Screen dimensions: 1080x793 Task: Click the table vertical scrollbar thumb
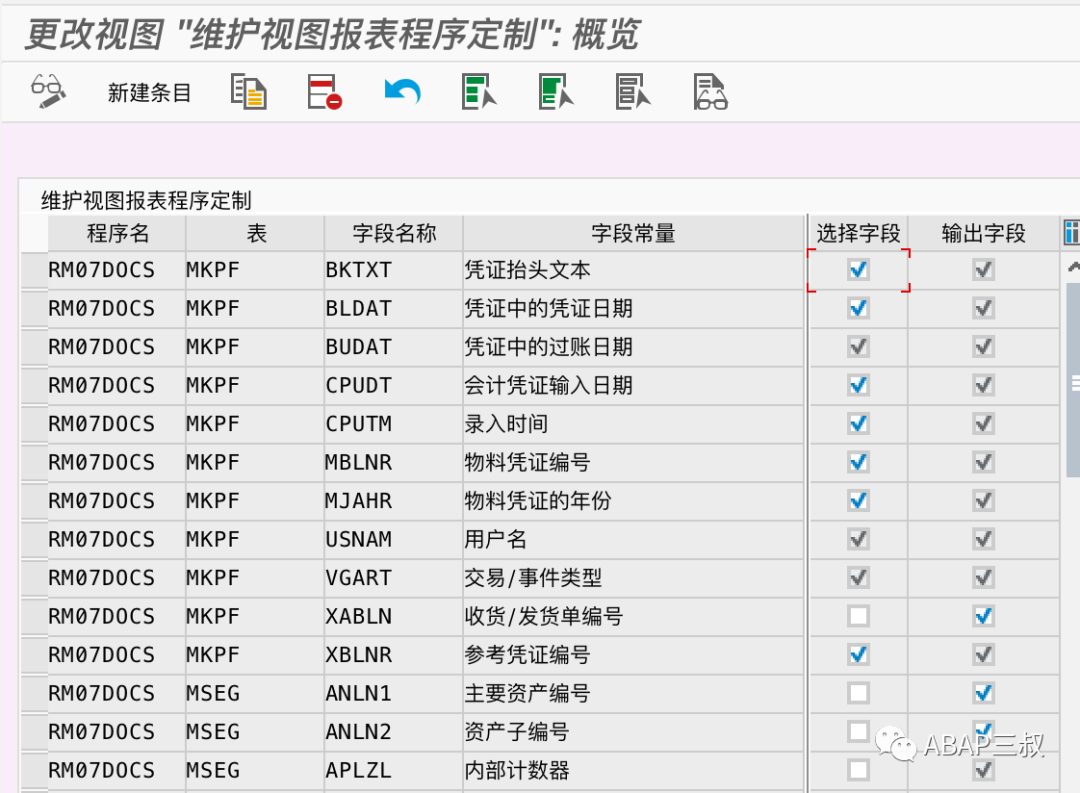click(x=1073, y=380)
